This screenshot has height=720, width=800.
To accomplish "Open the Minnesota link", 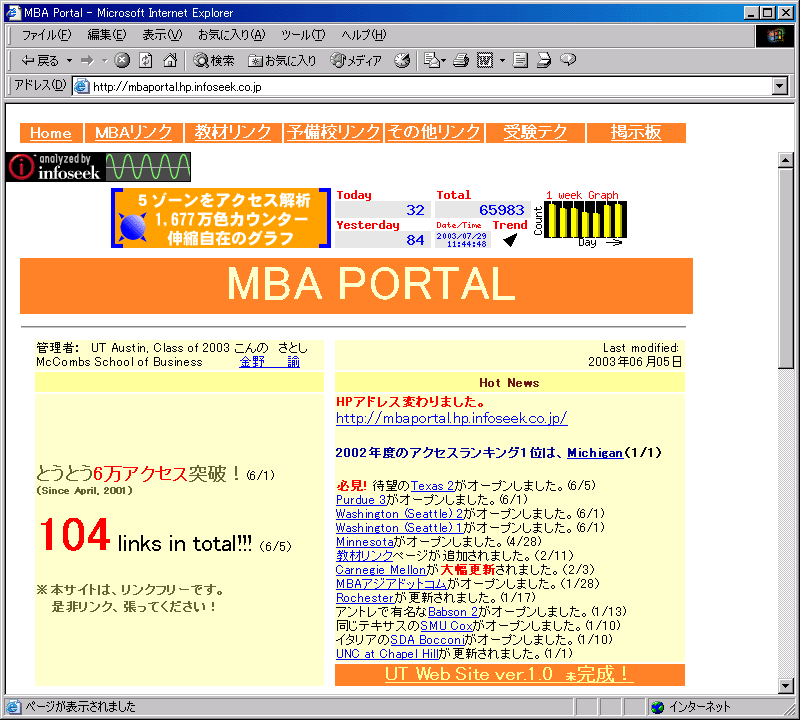I will click(365, 541).
